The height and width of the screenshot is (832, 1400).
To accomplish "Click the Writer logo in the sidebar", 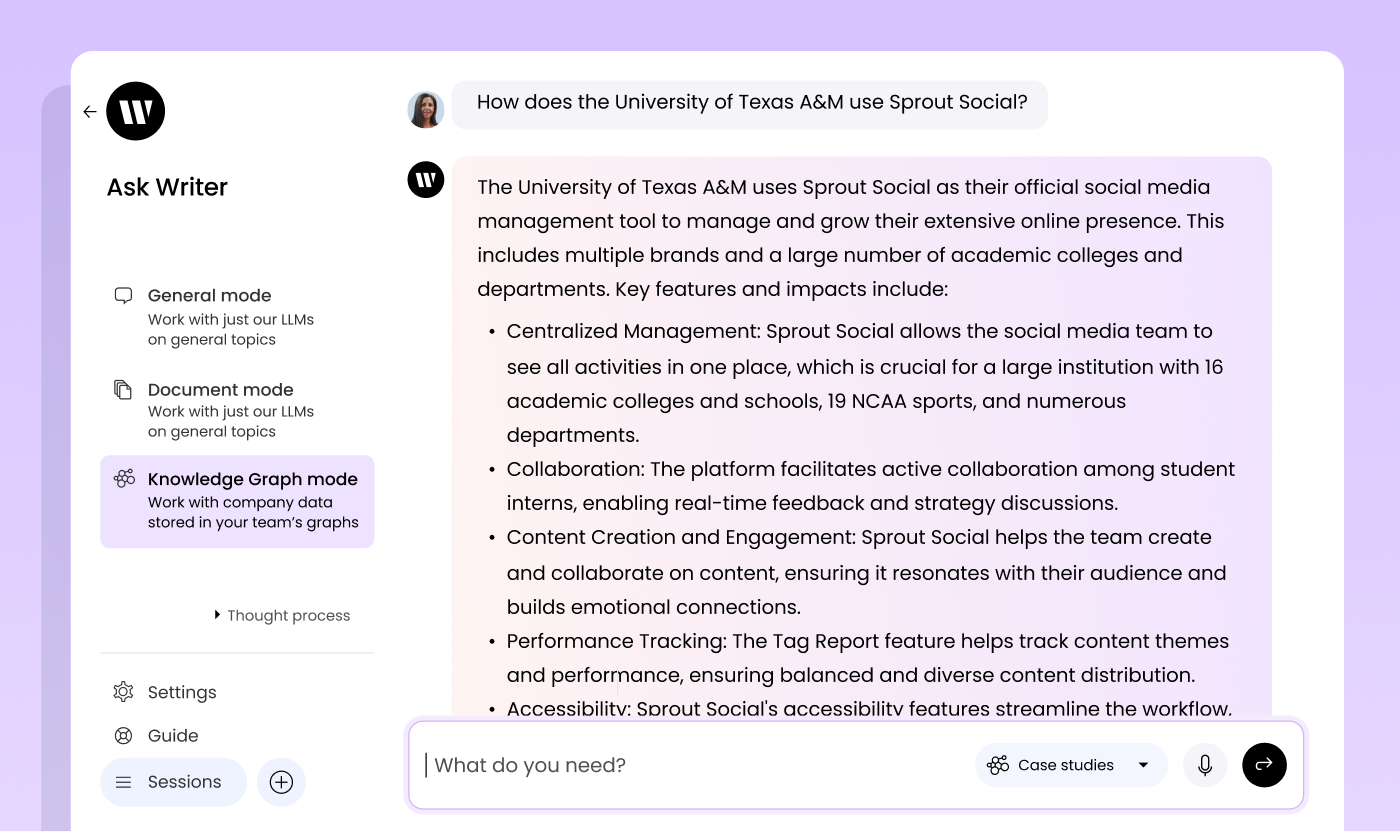I will (136, 111).
